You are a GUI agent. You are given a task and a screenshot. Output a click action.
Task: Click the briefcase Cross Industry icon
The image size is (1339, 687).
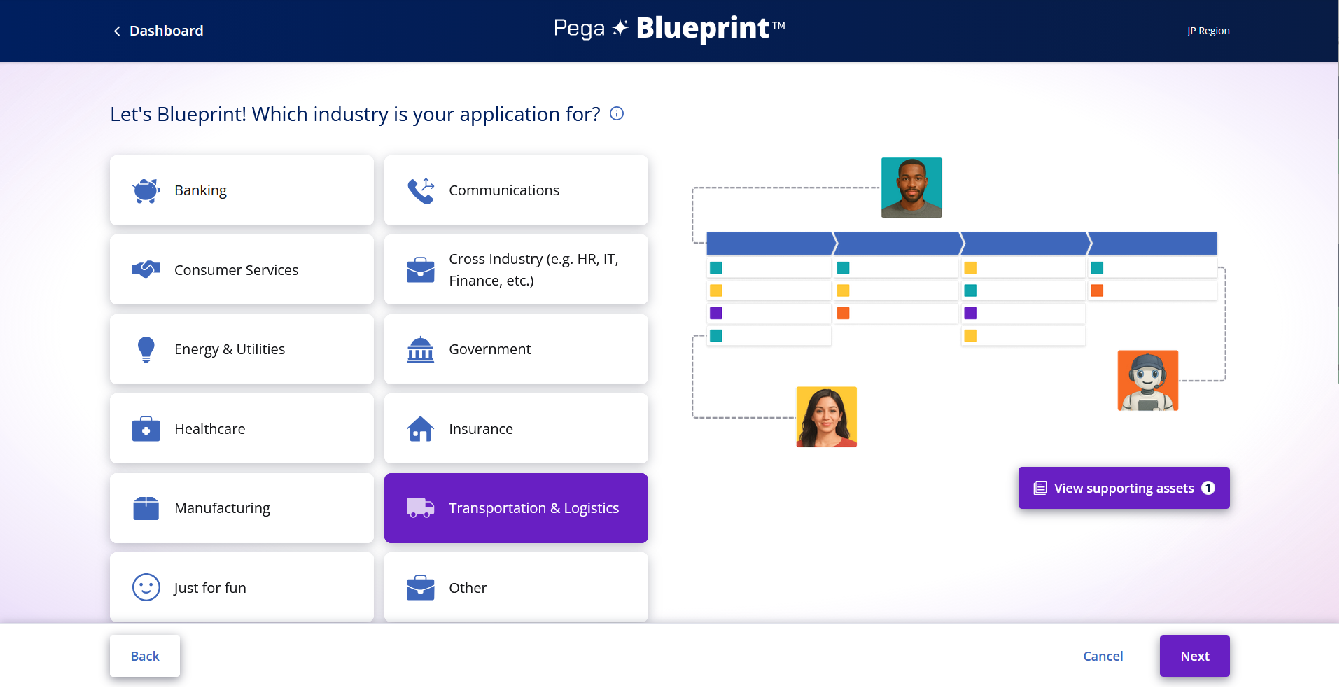pyautogui.click(x=421, y=270)
